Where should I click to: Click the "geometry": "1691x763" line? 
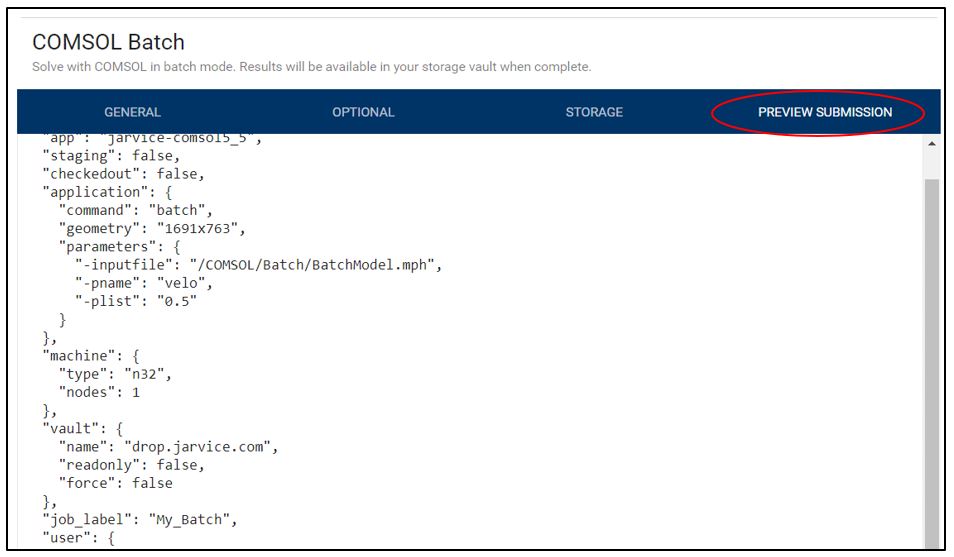[x=152, y=228]
